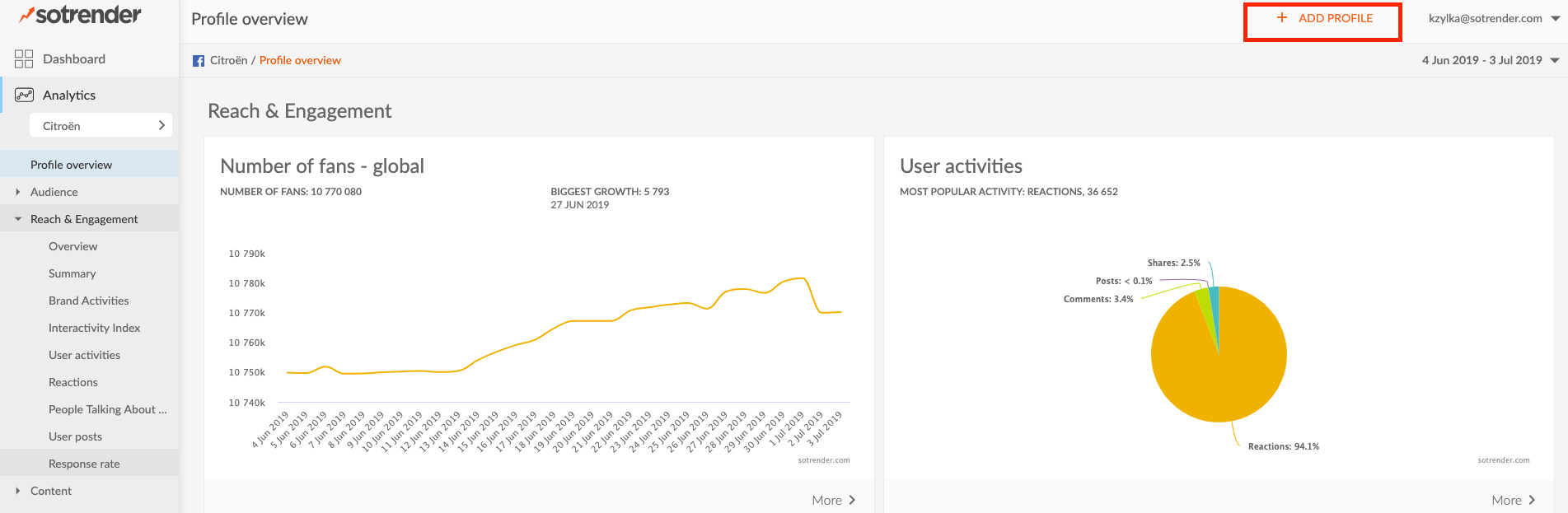Select Profile overview in sidebar
This screenshot has height=513, width=1568.
(x=71, y=165)
